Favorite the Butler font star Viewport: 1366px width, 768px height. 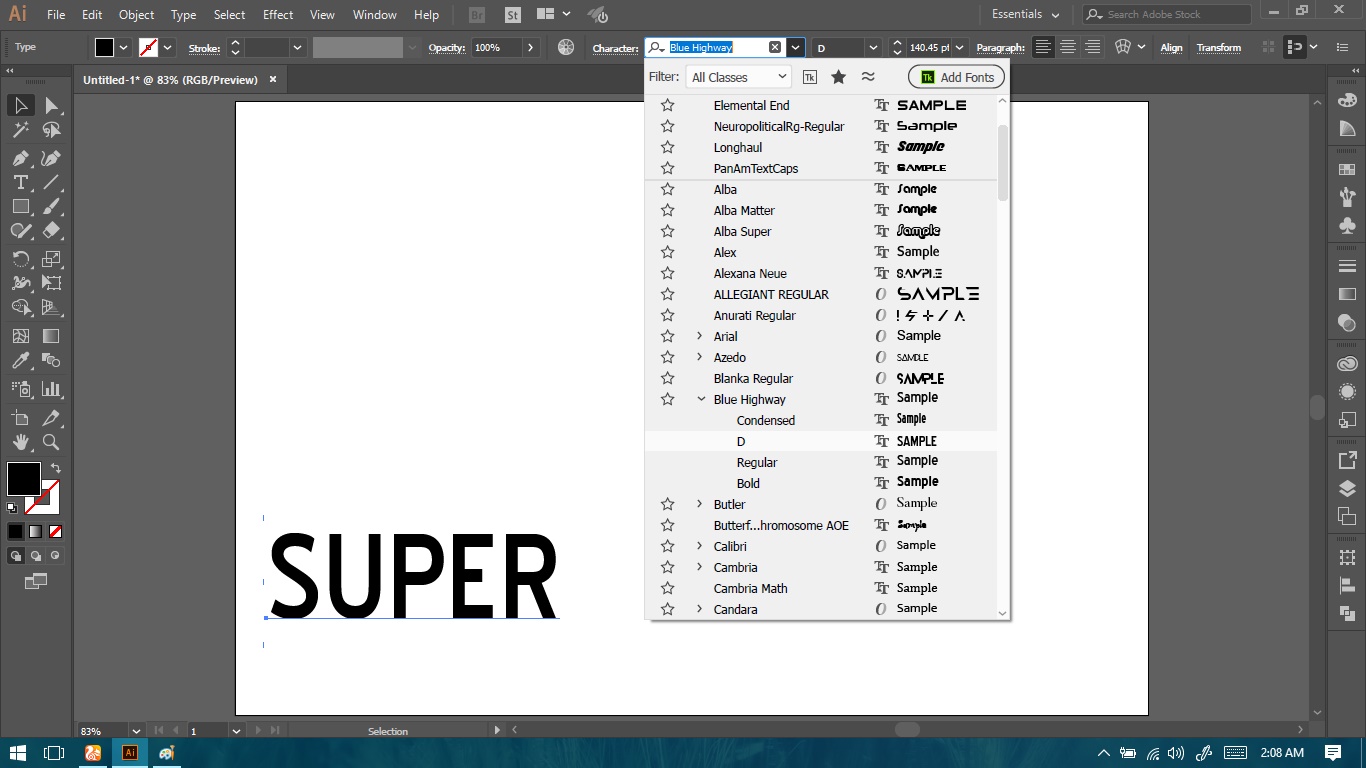pyautogui.click(x=667, y=504)
